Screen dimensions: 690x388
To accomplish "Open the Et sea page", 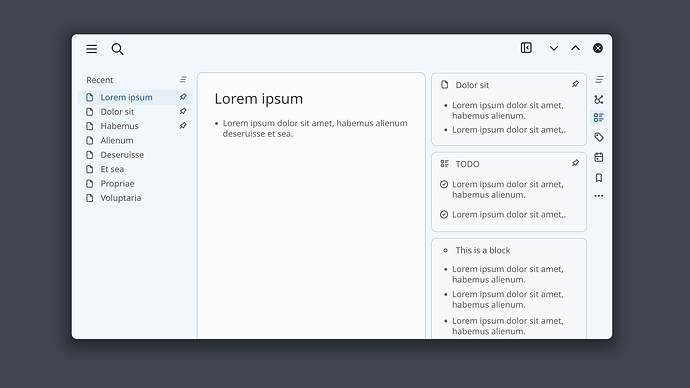I will 136,169.
